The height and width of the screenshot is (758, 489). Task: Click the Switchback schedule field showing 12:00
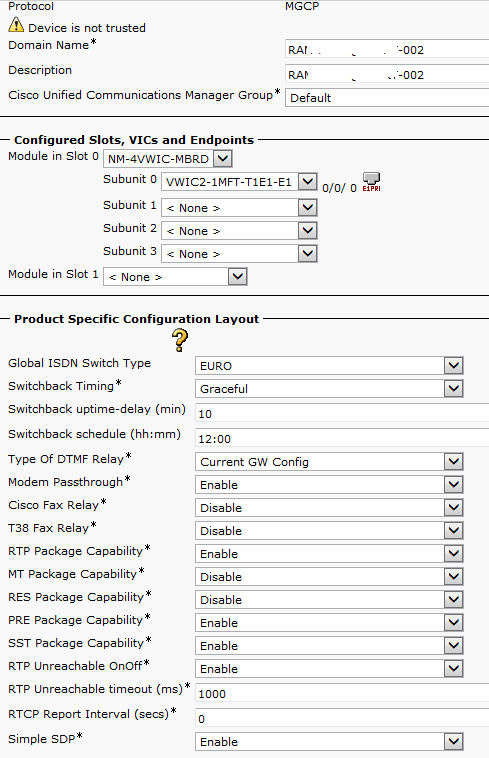[x=342, y=438]
